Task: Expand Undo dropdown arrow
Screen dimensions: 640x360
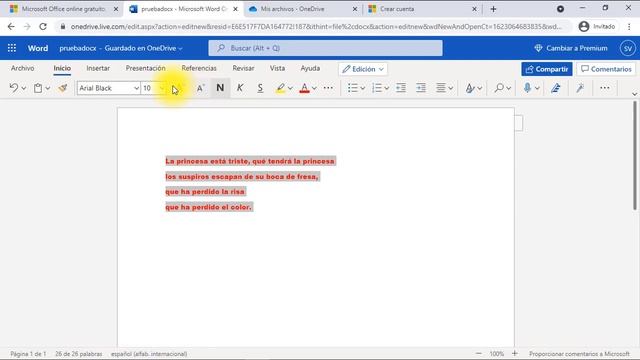Action: point(24,88)
